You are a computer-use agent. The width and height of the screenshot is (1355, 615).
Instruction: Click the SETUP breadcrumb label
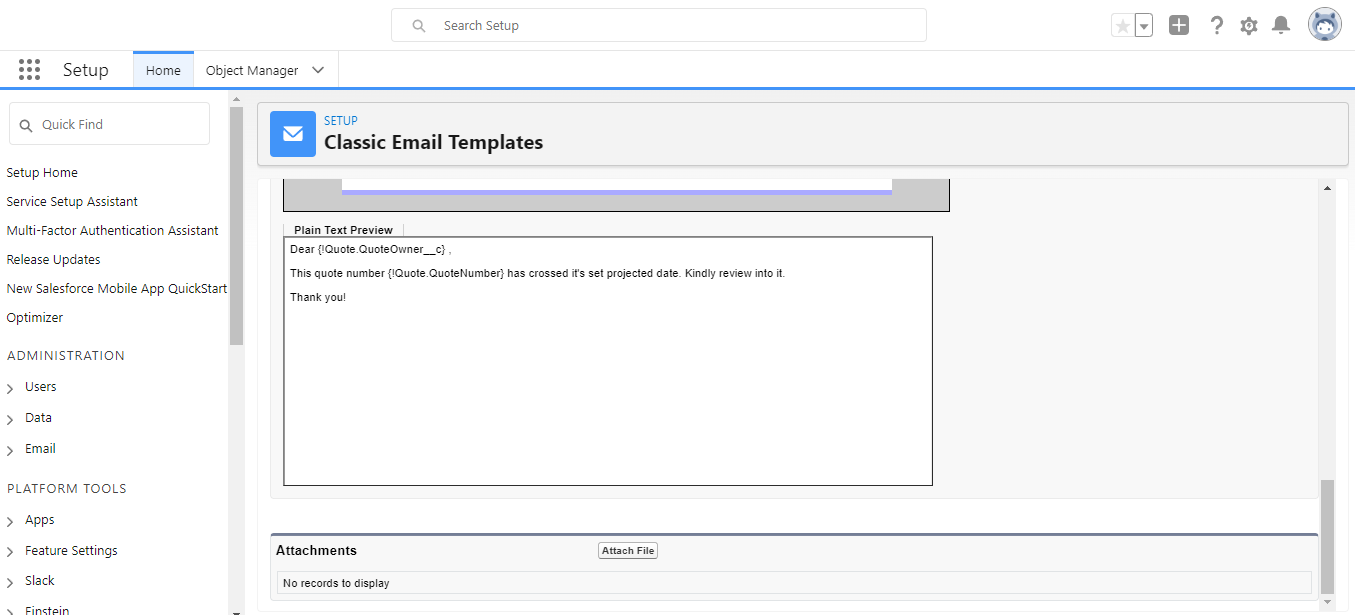pyautogui.click(x=341, y=121)
